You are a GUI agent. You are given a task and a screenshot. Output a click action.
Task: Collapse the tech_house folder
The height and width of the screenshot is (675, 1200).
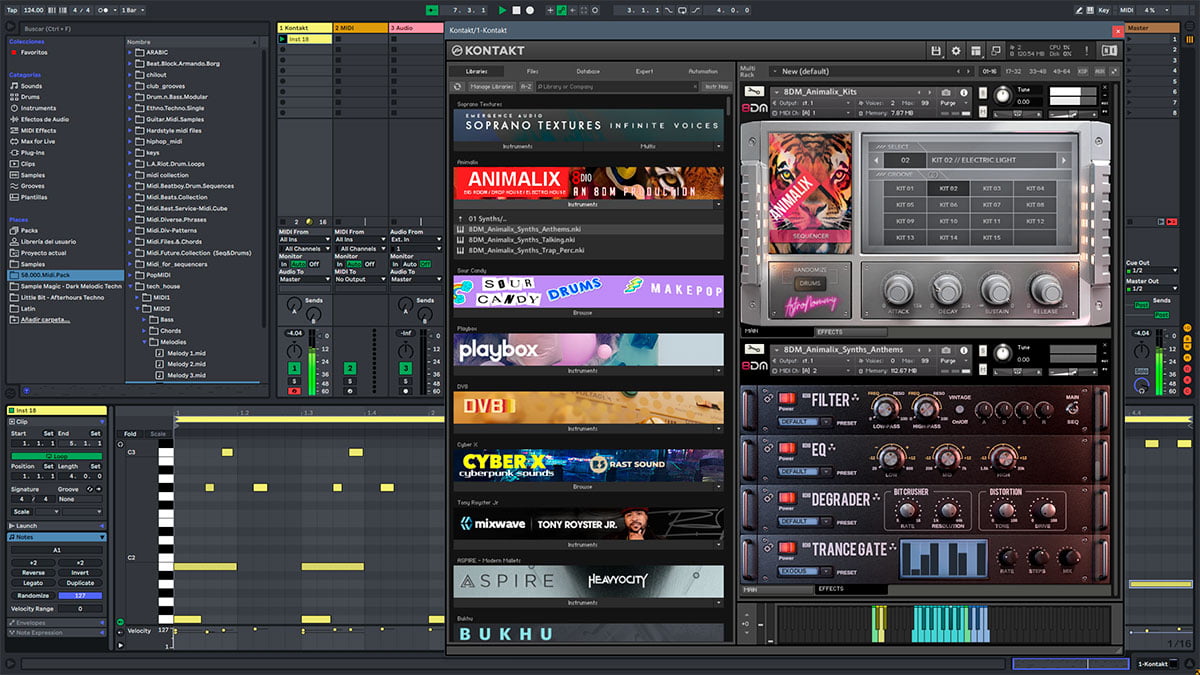pos(131,286)
